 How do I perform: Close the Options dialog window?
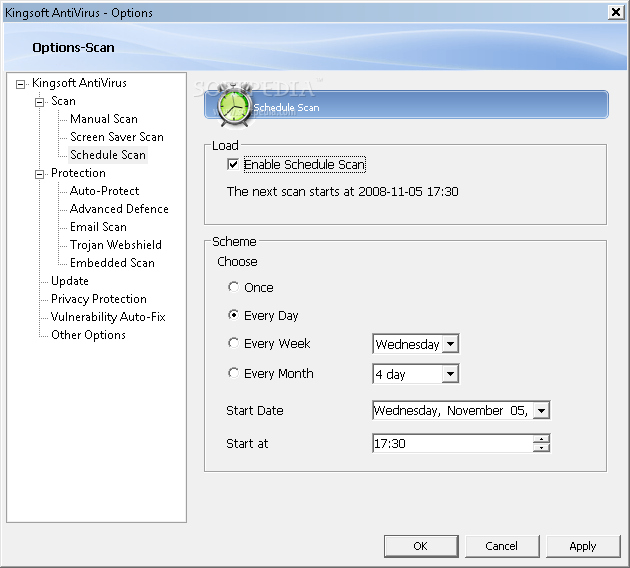click(615, 12)
